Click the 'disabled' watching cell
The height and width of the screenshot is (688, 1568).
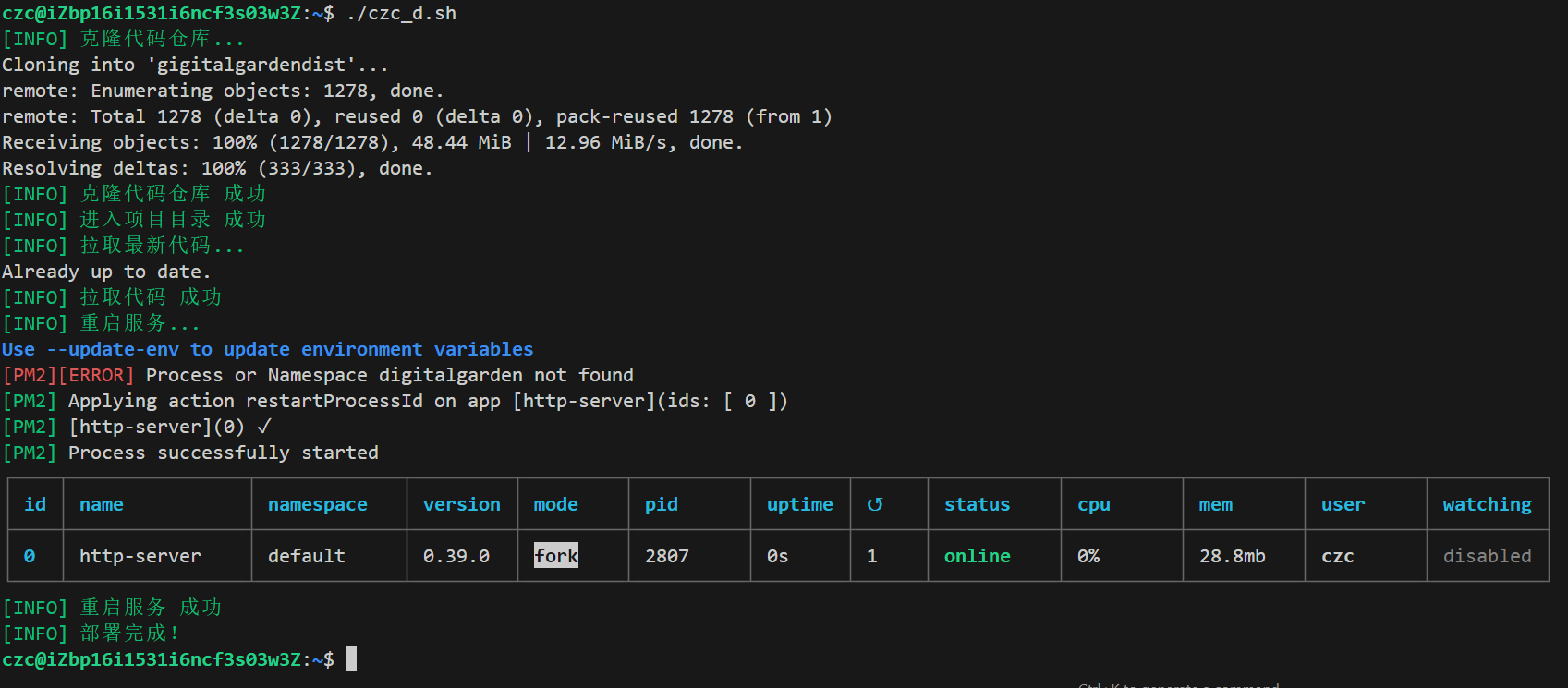point(1488,556)
